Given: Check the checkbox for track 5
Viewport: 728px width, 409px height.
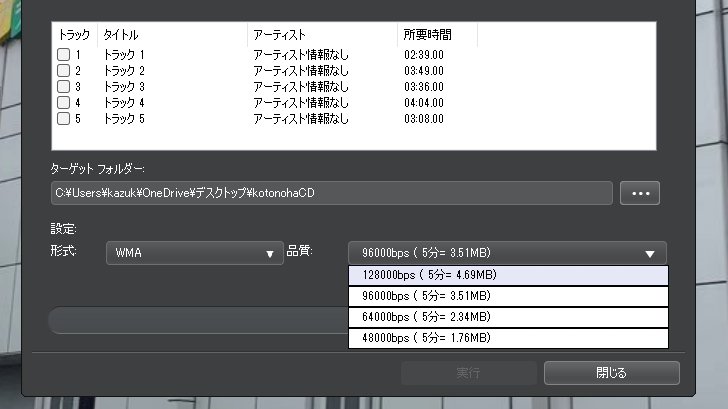Looking at the screenshot, I should pyautogui.click(x=64, y=119).
